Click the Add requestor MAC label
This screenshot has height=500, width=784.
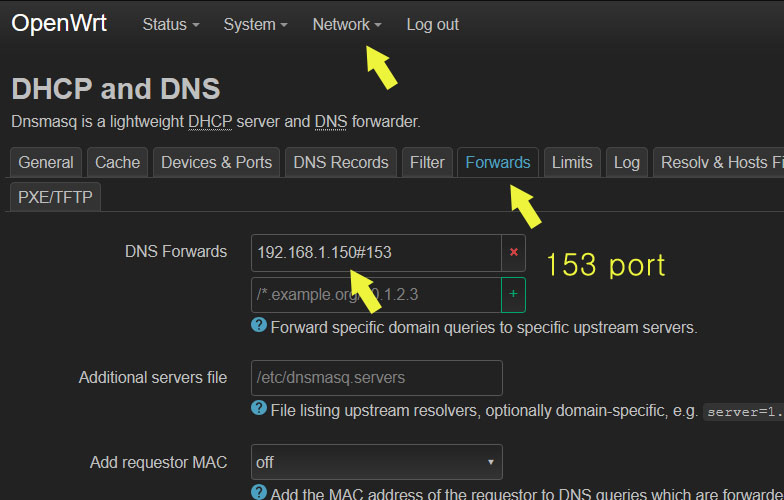point(158,462)
